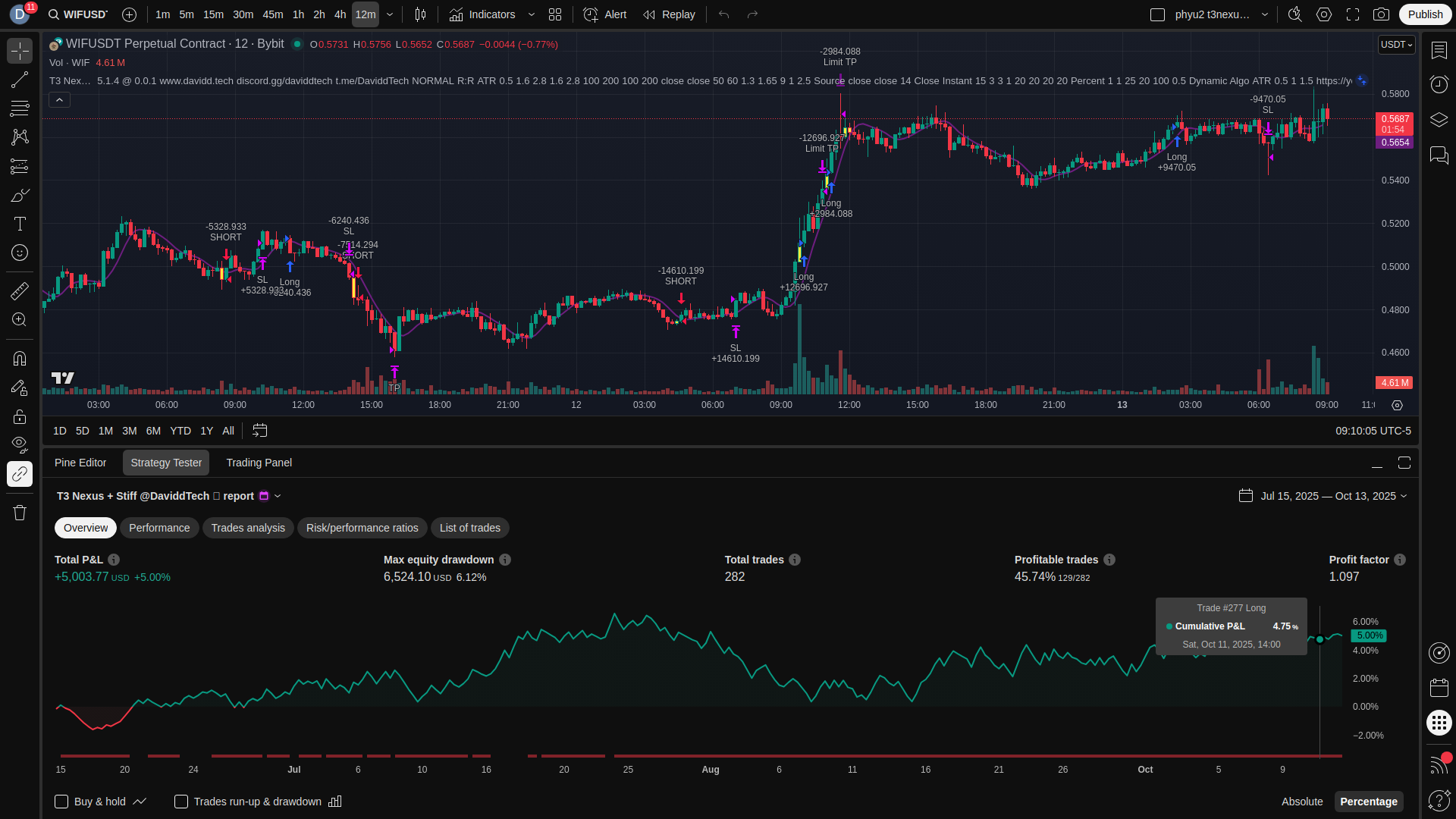Image resolution: width=1456 pixels, height=819 pixels.
Task: Delete drawings using trash icon
Action: 20,513
